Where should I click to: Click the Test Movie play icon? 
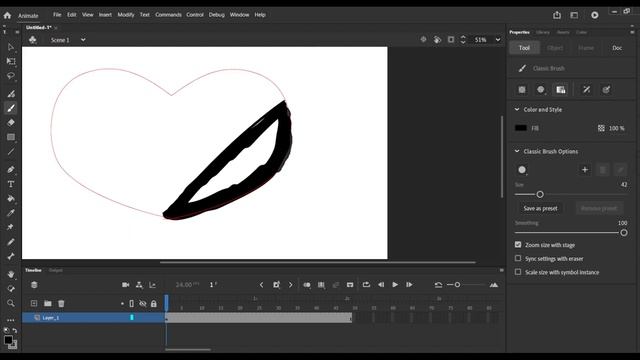(595, 15)
